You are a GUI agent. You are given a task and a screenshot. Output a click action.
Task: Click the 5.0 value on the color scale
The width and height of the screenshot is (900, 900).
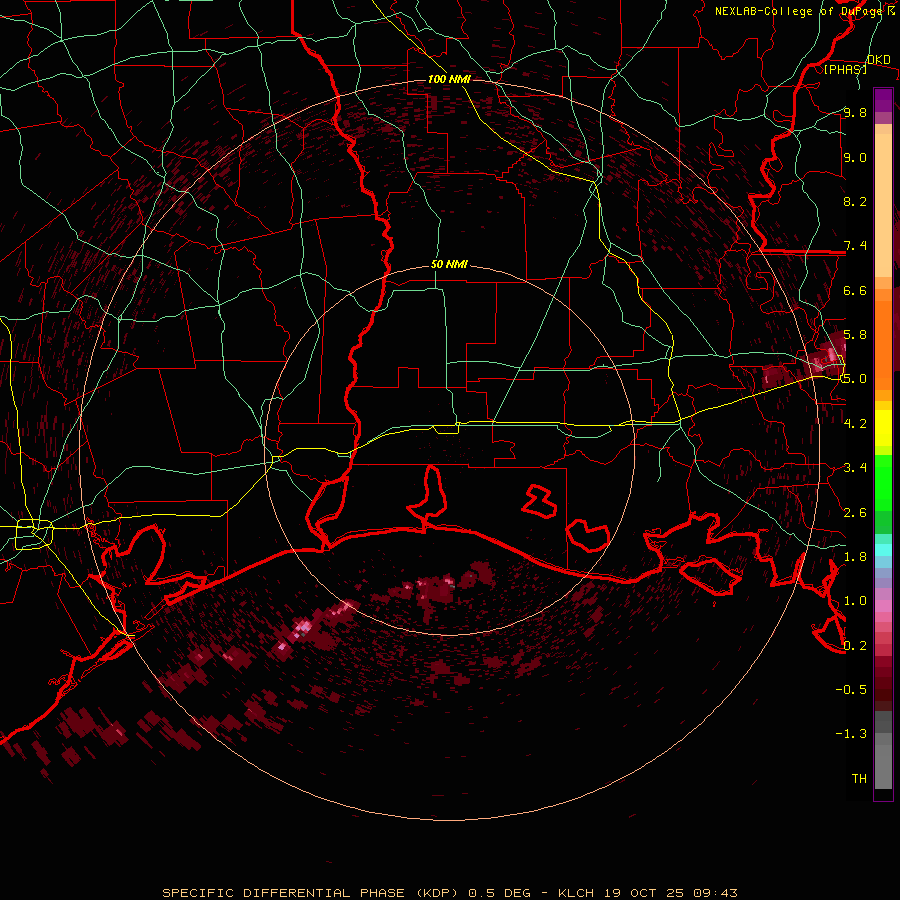coord(855,379)
